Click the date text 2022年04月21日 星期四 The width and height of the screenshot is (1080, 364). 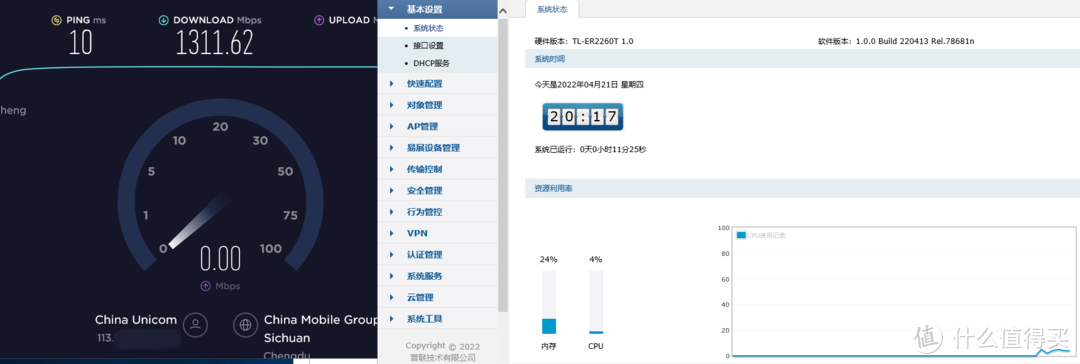click(x=589, y=85)
